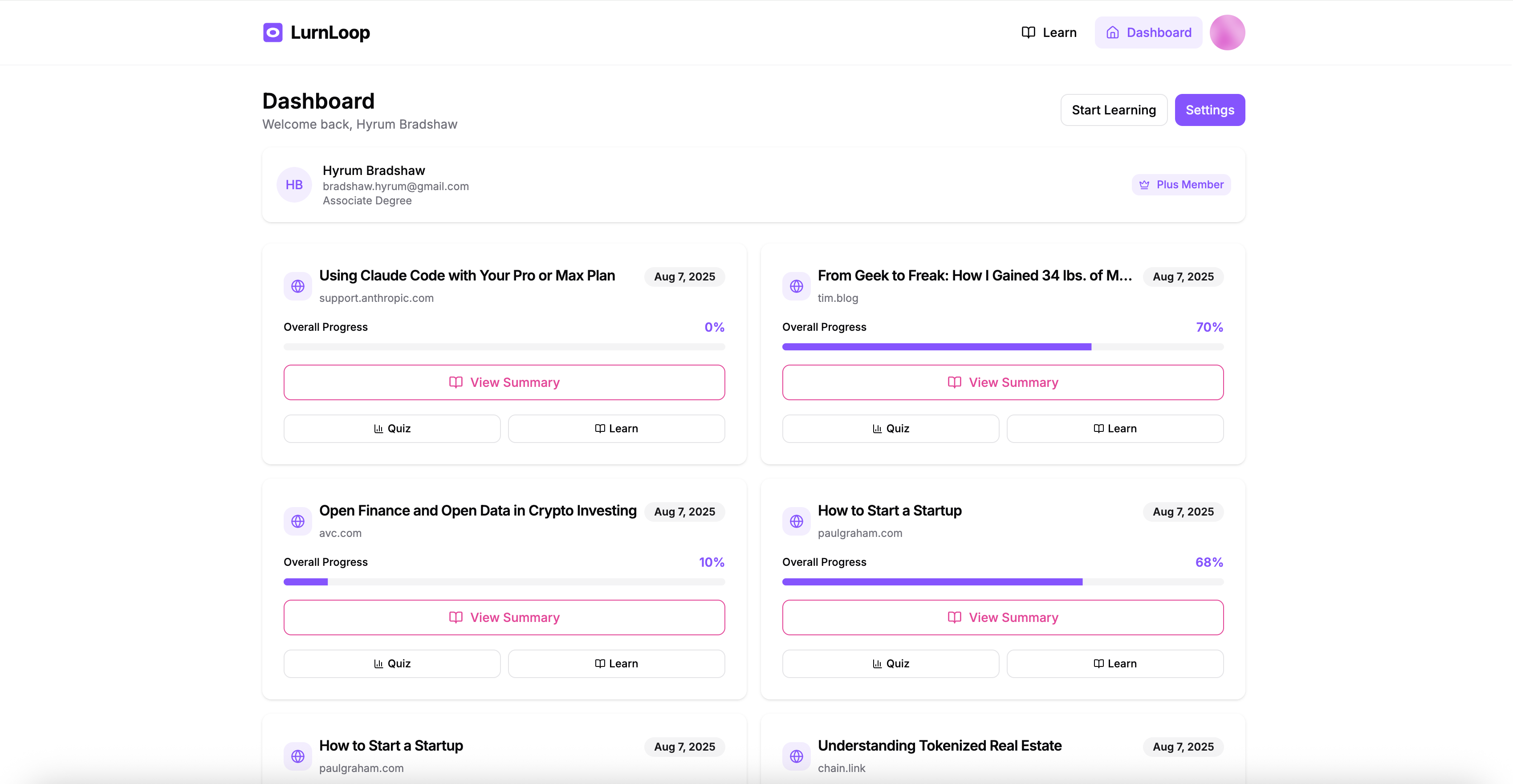Click title Open Finance and Open Data in Crypto Investing
Viewport: 1513px width, 784px height.
pyautogui.click(x=477, y=511)
